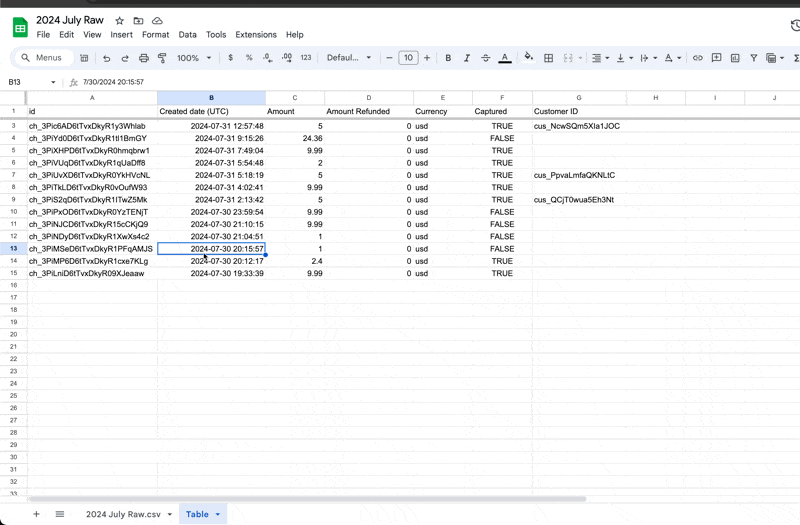This screenshot has height=525, width=800.
Task: Click the merge cells icon
Action: [x=568, y=58]
